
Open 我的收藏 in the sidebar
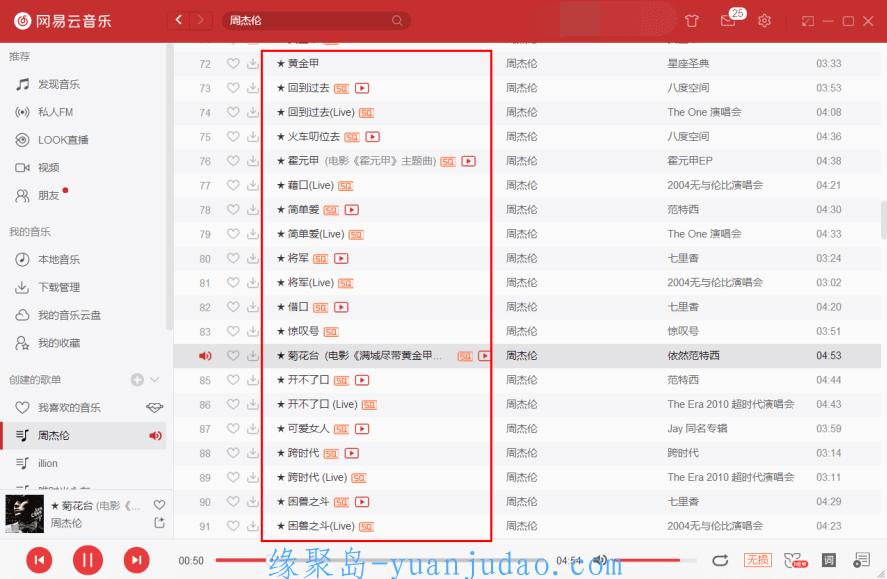pos(48,343)
